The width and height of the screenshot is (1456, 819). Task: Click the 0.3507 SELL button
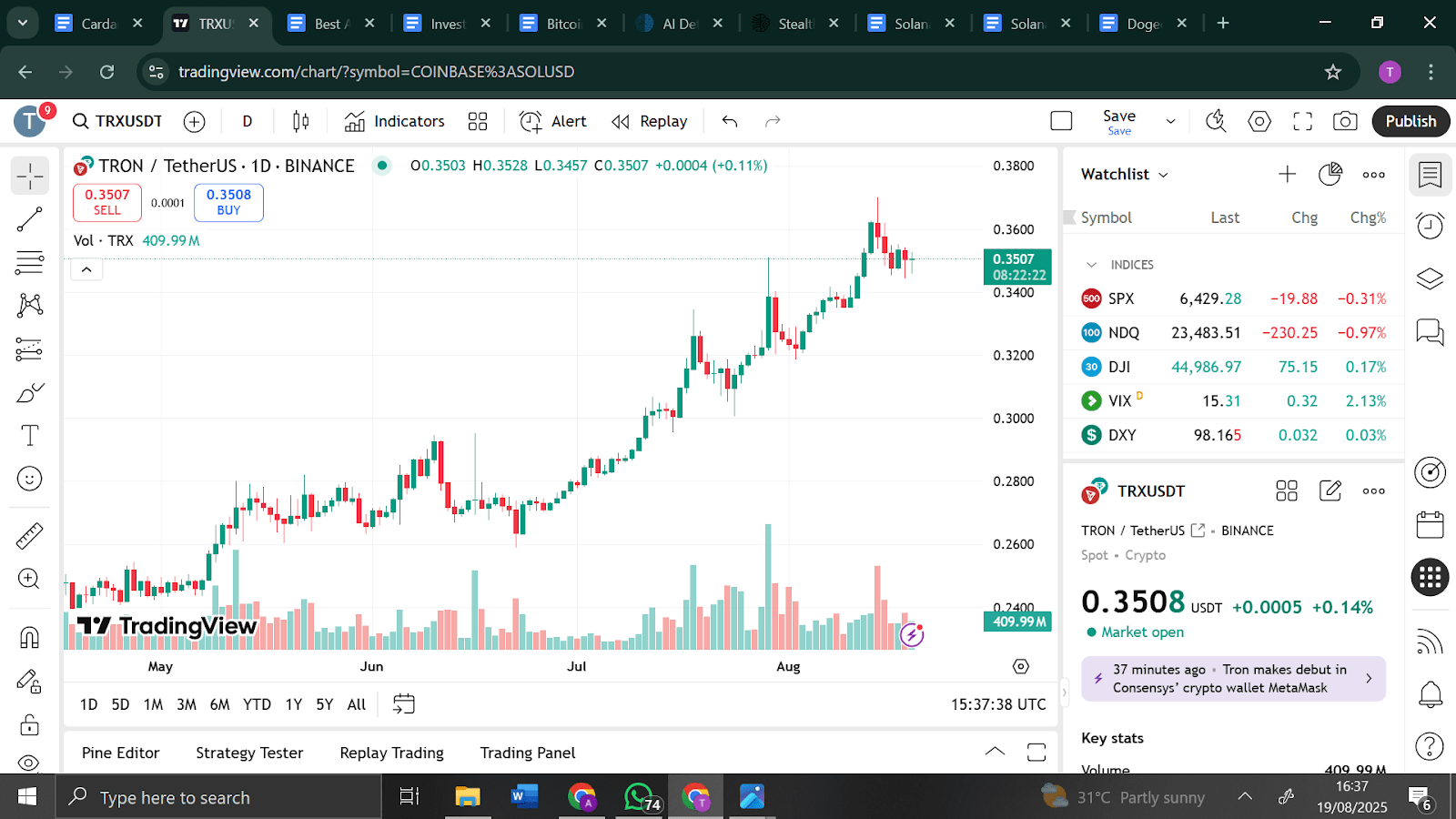pos(107,202)
